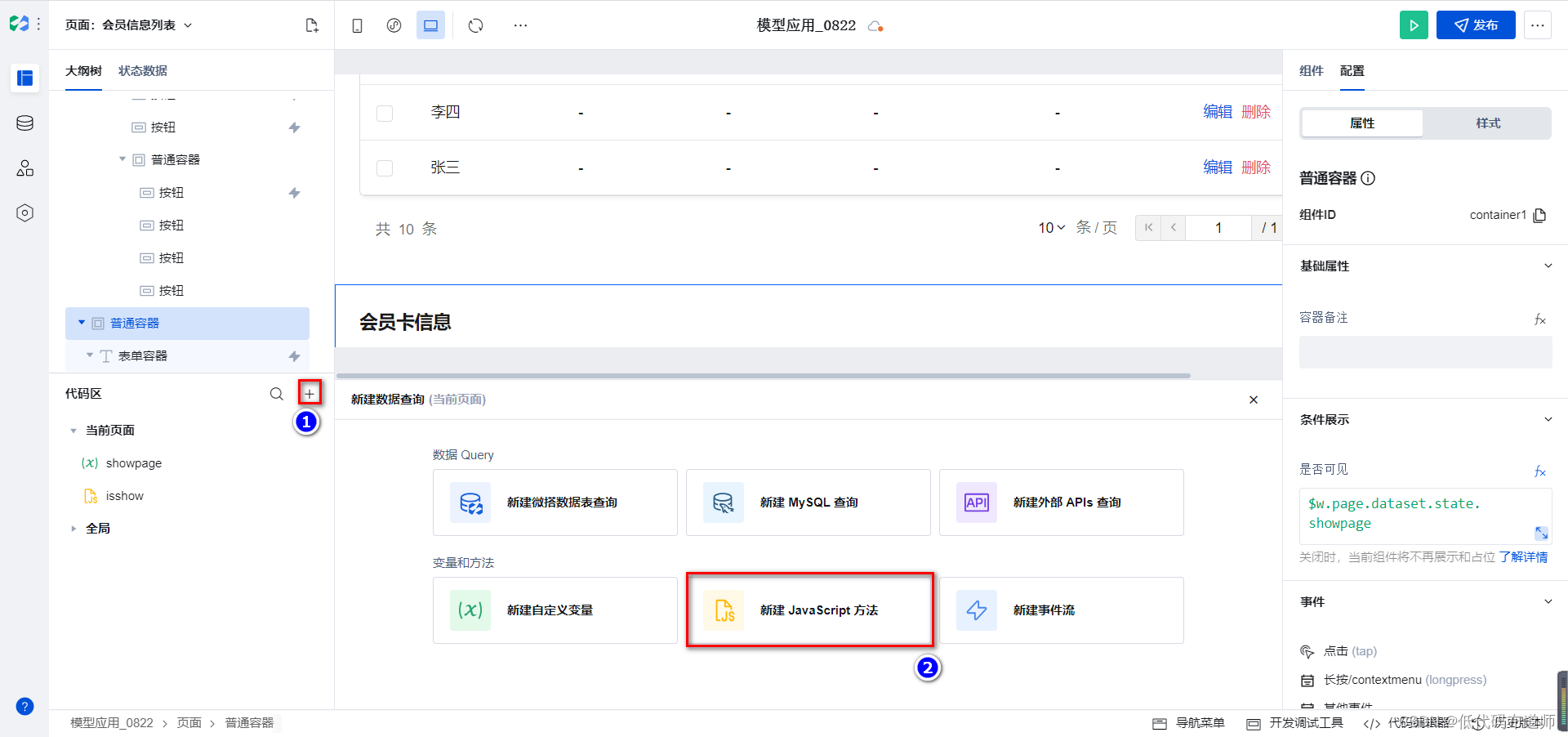This screenshot has width=1568, height=737.
Task: Switch to desktop PC preview mode
Action: (x=430, y=25)
